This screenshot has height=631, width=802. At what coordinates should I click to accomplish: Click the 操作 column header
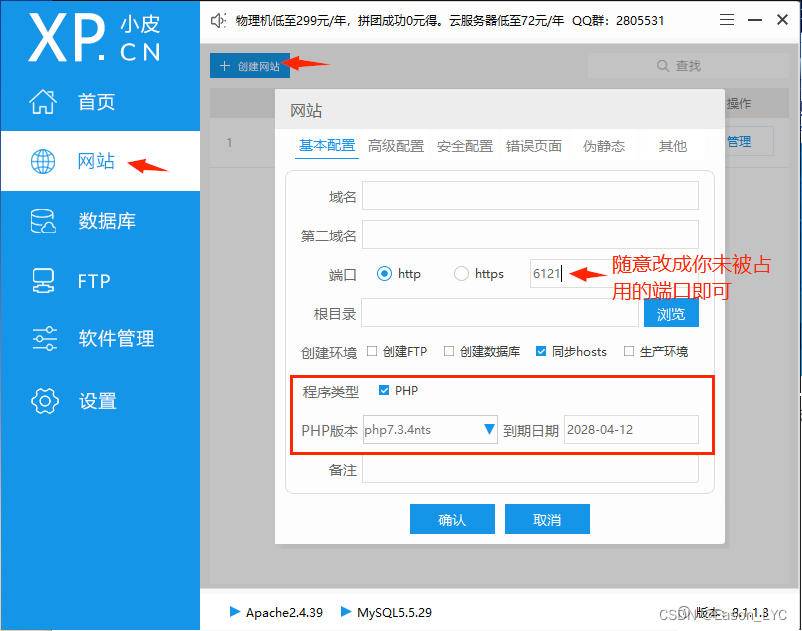tap(739, 103)
